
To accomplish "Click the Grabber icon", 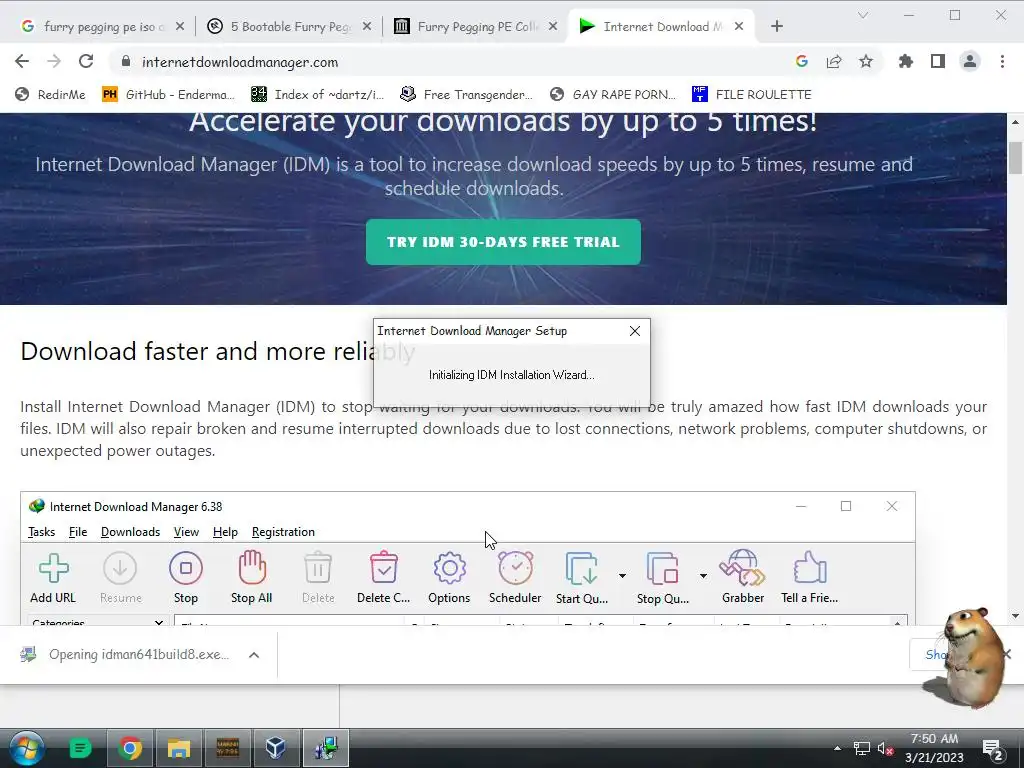I will click(742, 568).
